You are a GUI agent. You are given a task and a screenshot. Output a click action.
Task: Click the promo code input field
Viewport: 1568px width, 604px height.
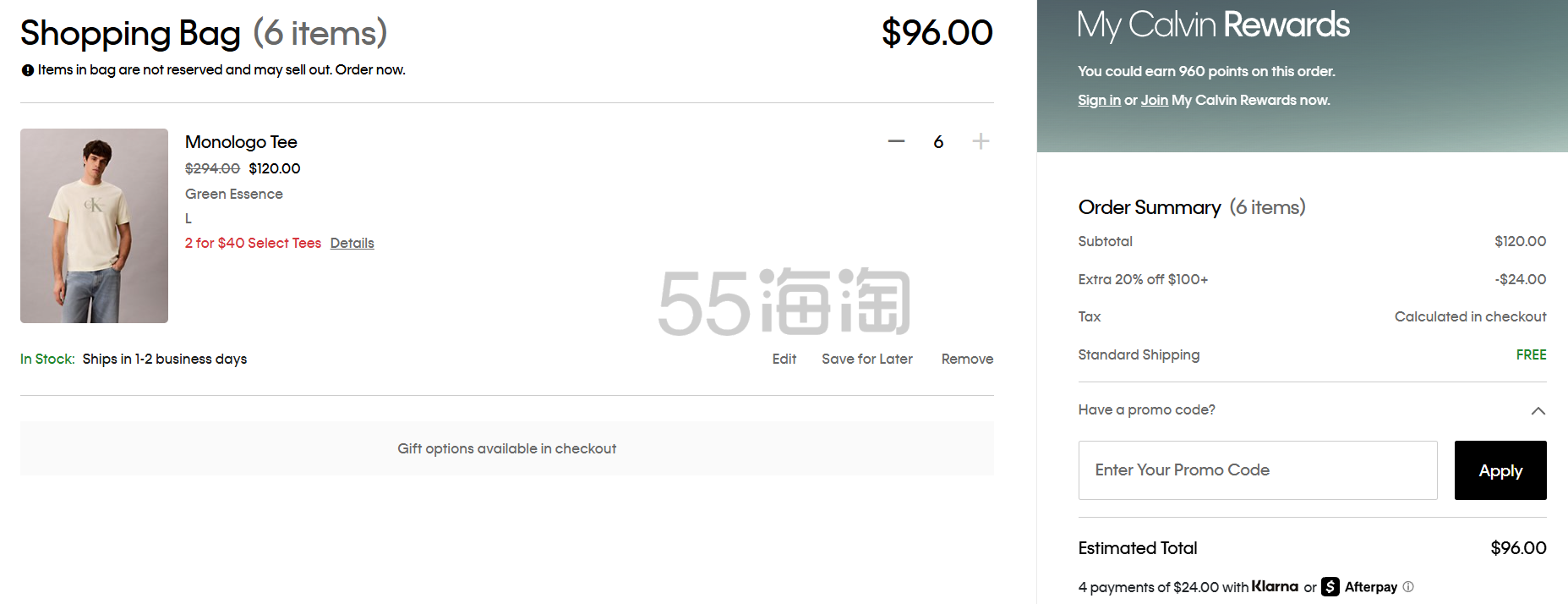pyautogui.click(x=1258, y=470)
